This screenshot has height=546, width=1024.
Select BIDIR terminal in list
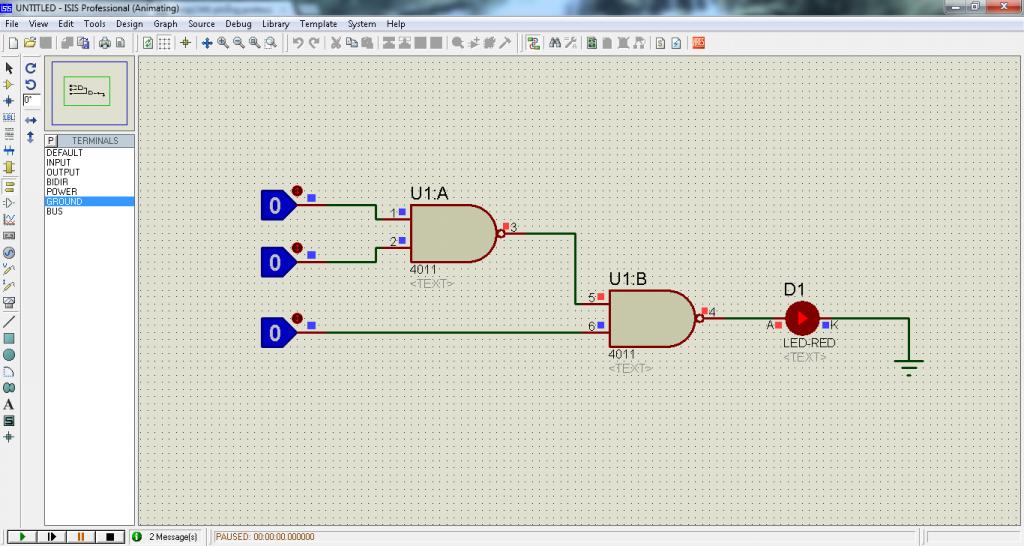pyautogui.click(x=89, y=182)
